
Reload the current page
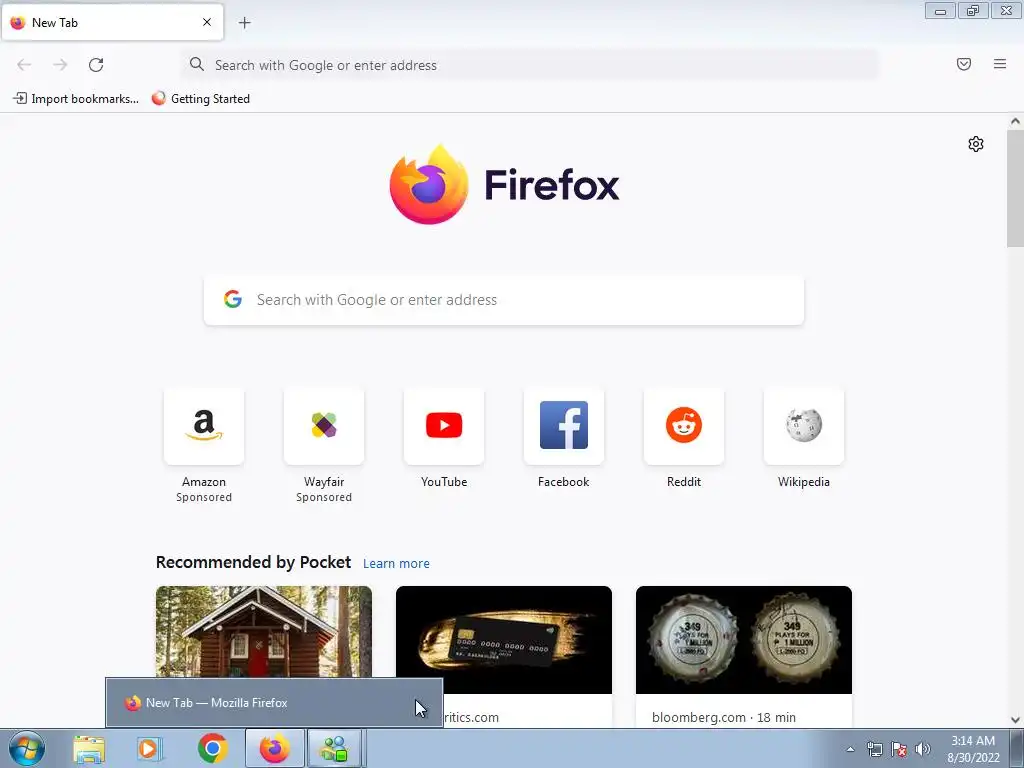click(x=96, y=65)
